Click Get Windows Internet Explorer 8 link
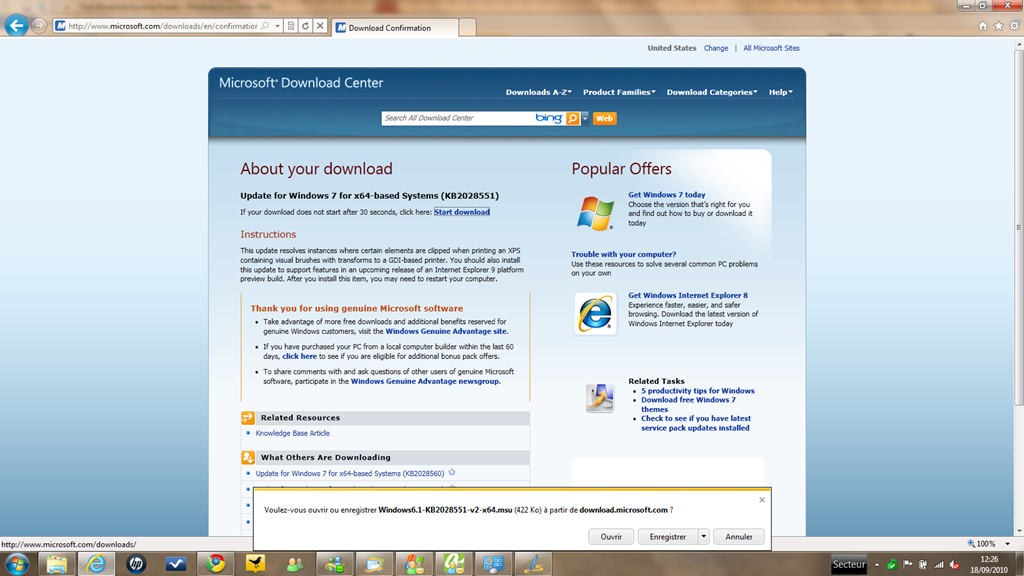Viewport: 1024px width, 576px height. (688, 295)
